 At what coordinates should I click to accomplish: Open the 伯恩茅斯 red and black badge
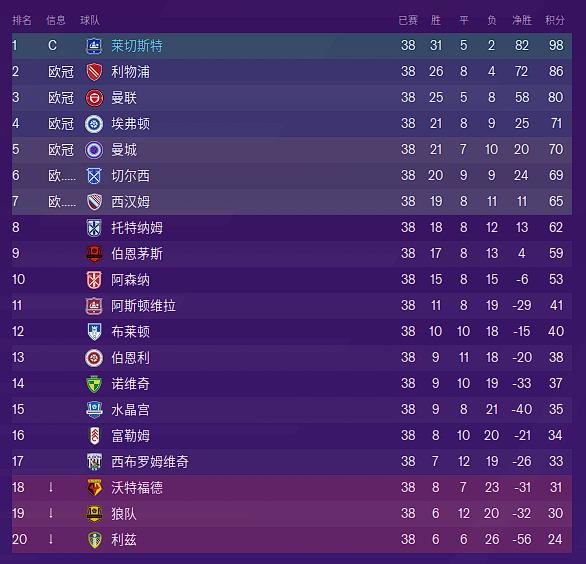(x=94, y=254)
